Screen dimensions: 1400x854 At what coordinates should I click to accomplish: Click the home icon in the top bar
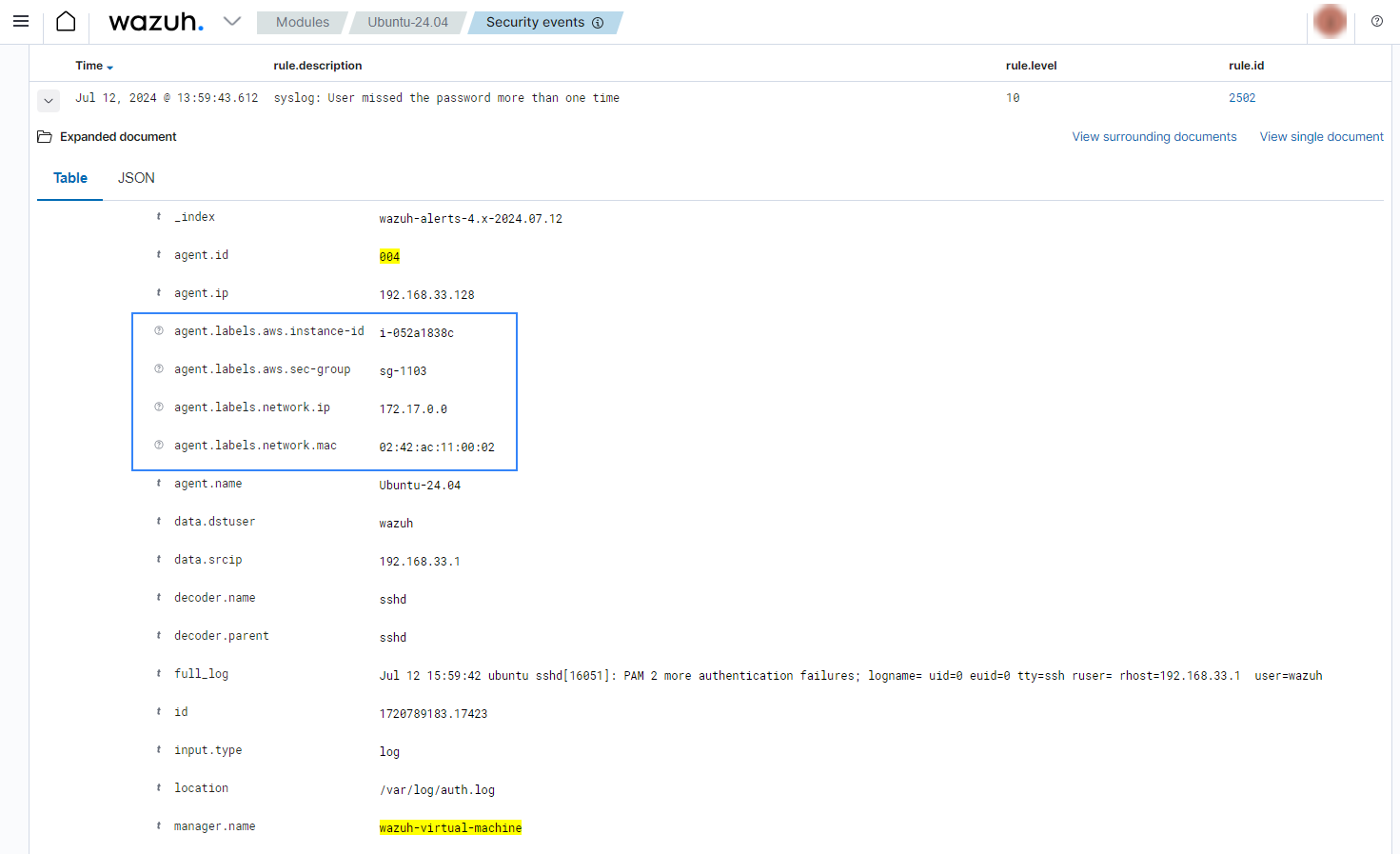65,21
